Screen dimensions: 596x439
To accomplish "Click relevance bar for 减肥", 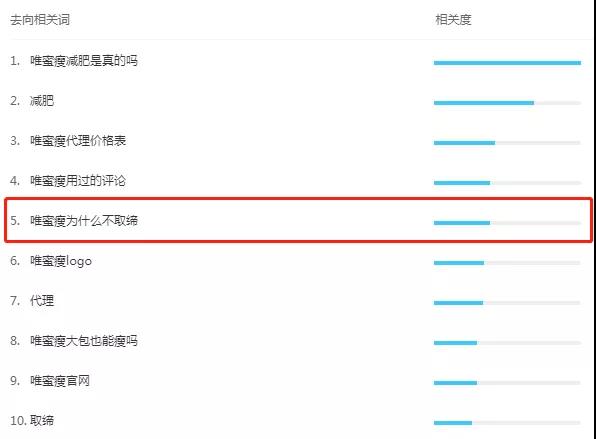I will tap(507, 103).
